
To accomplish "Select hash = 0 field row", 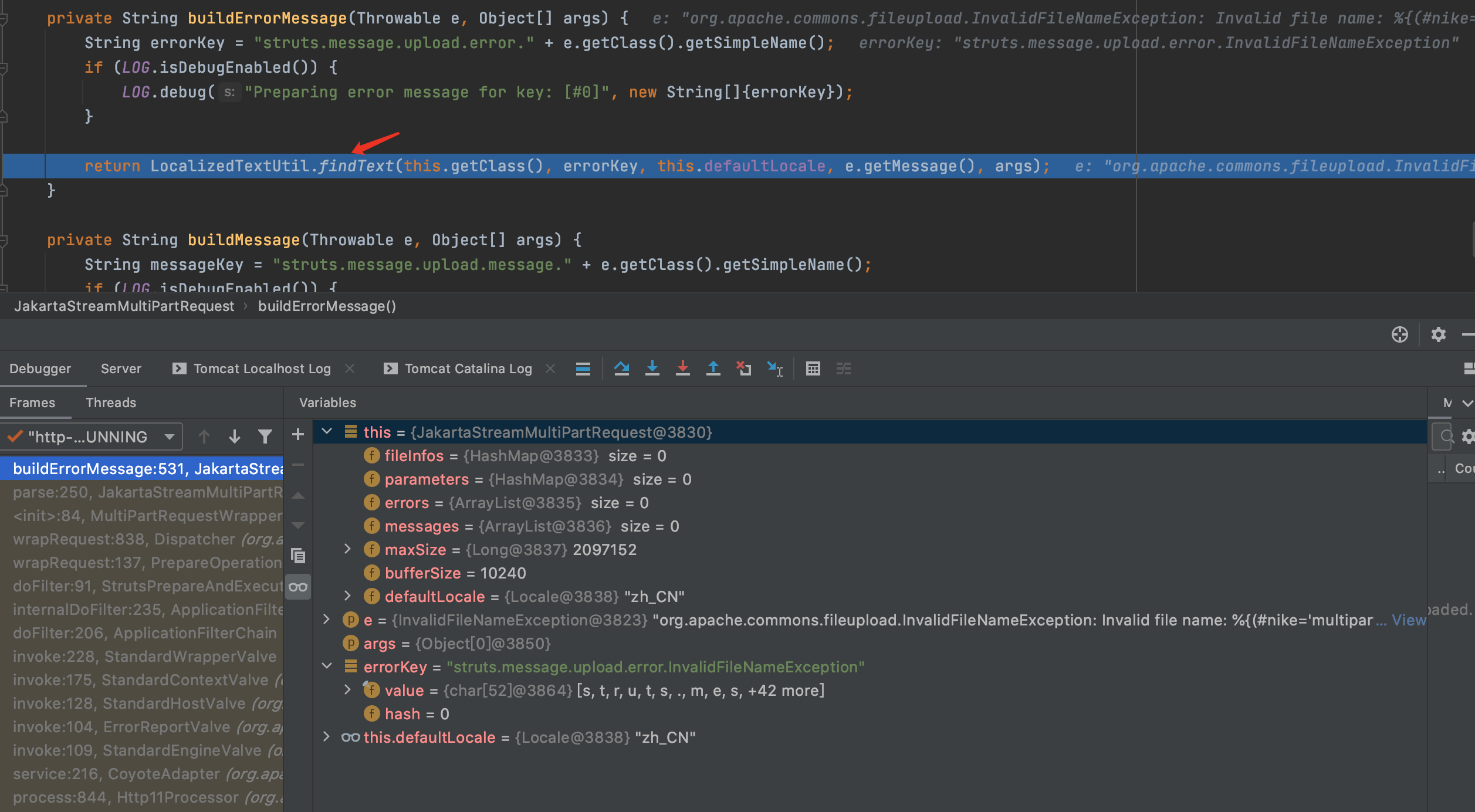I will (x=870, y=714).
